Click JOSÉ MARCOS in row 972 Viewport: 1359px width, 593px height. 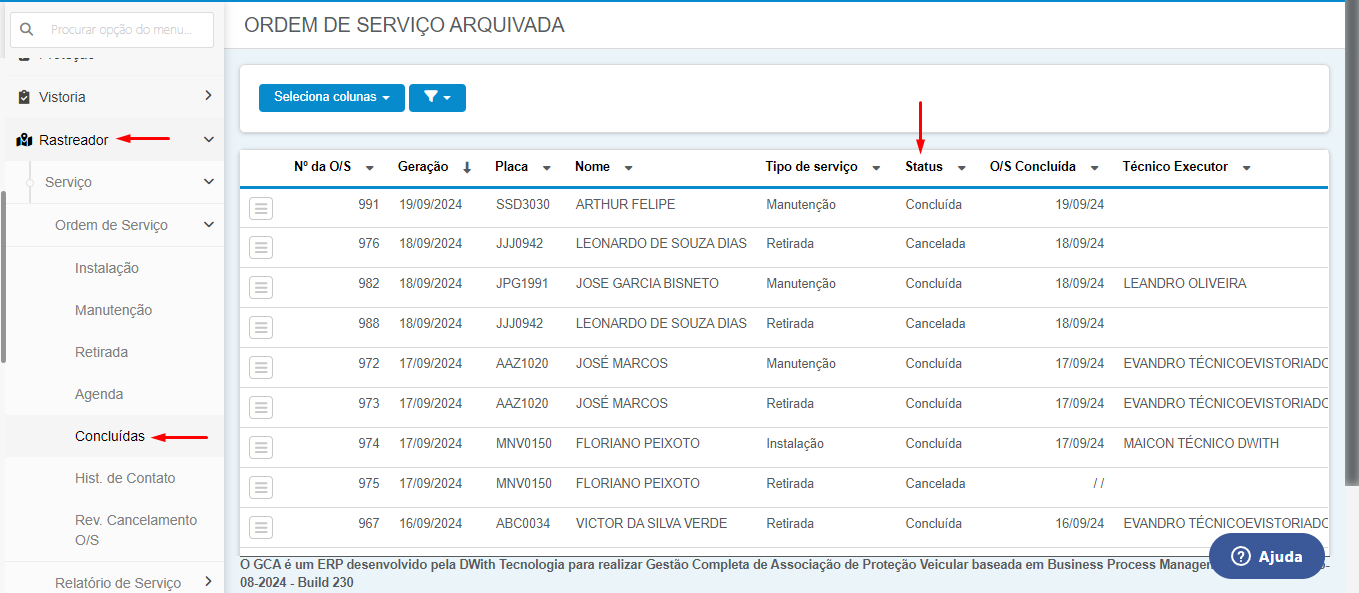coord(622,364)
